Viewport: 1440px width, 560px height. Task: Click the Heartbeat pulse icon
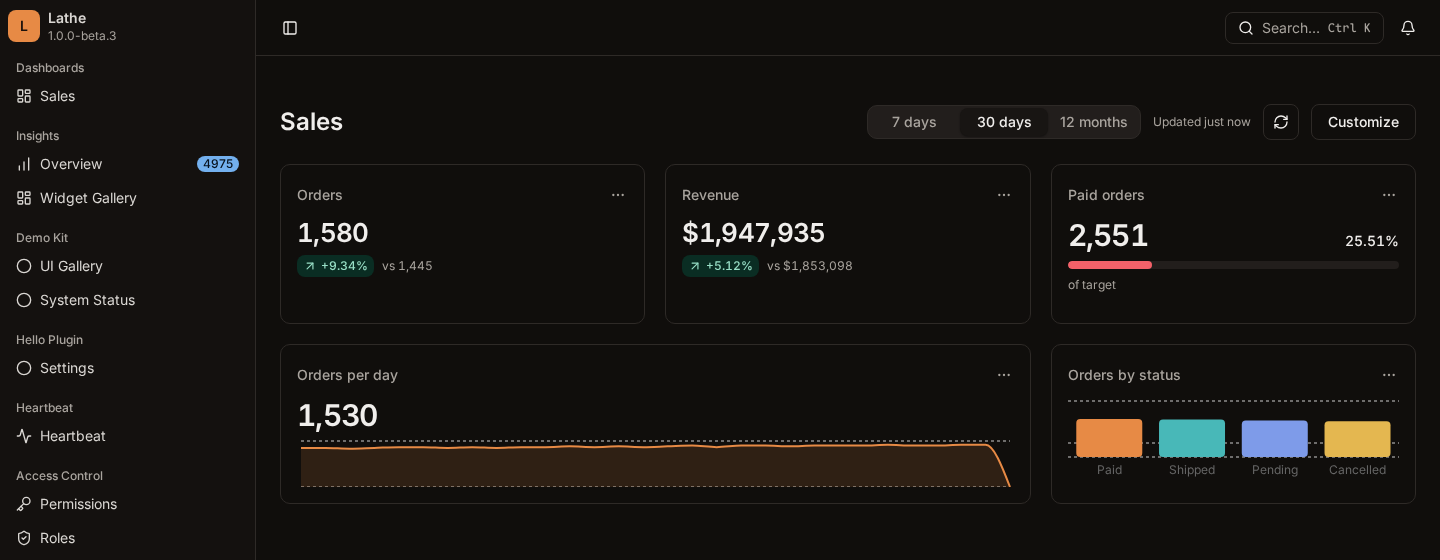[x=24, y=436]
